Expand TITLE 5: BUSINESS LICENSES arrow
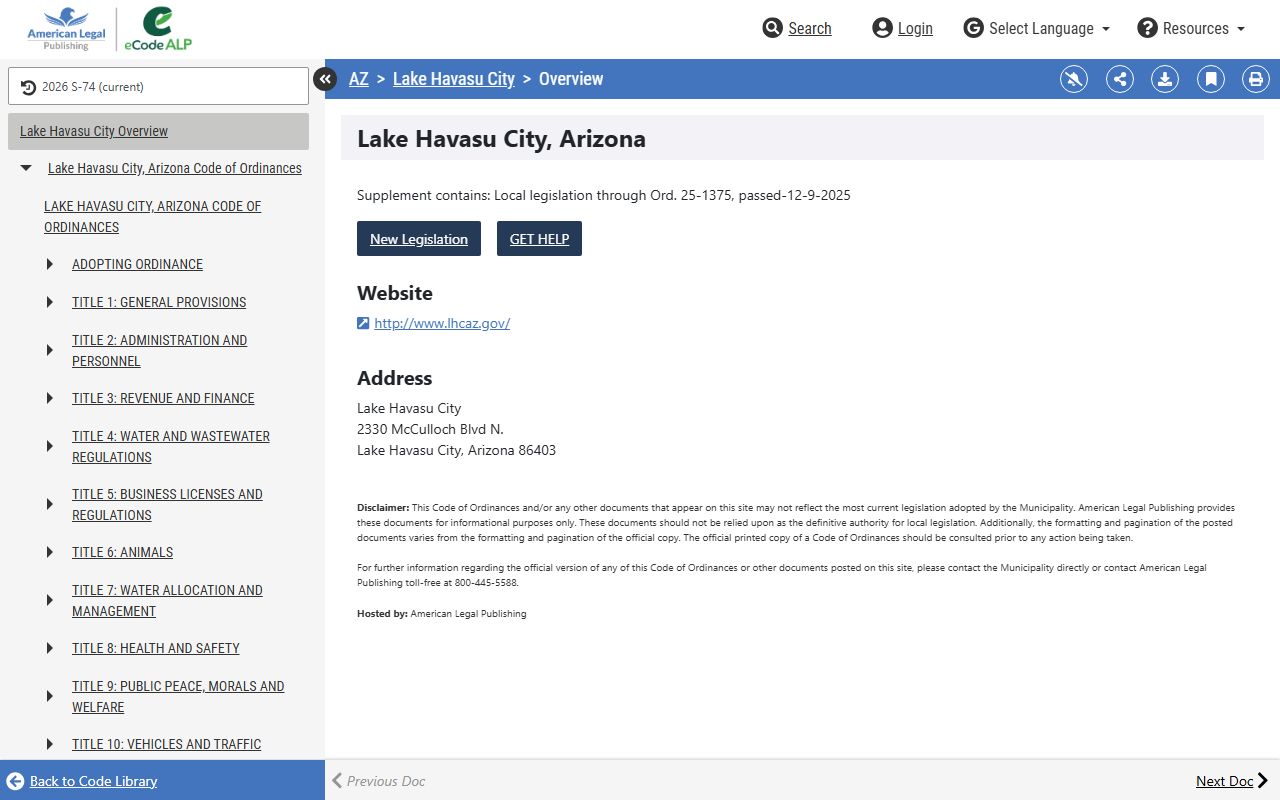The width and height of the screenshot is (1280, 800). tap(50, 505)
